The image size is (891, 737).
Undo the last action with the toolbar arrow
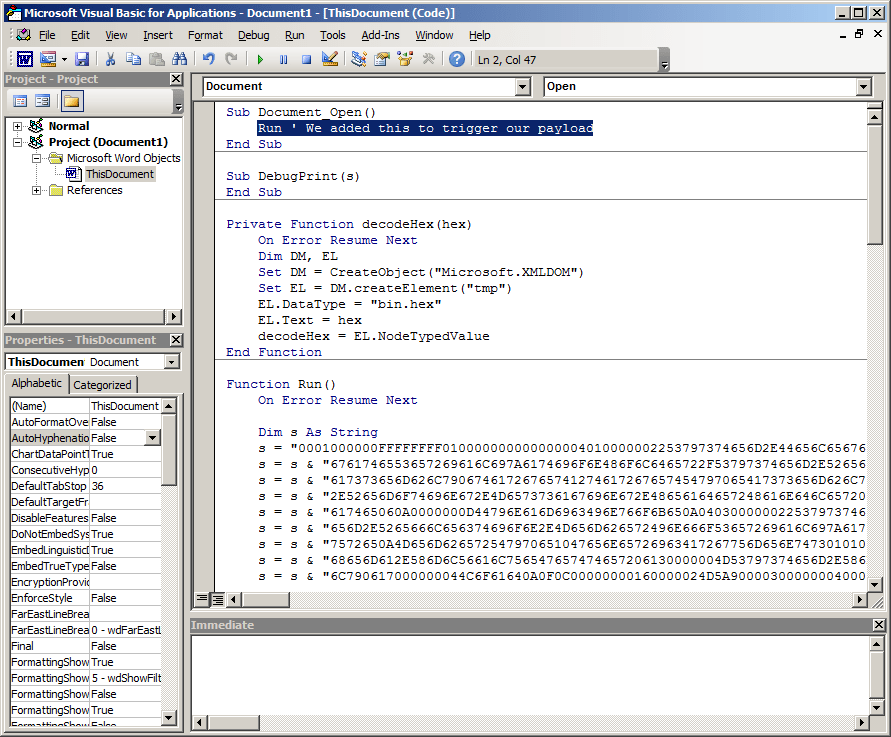click(209, 59)
